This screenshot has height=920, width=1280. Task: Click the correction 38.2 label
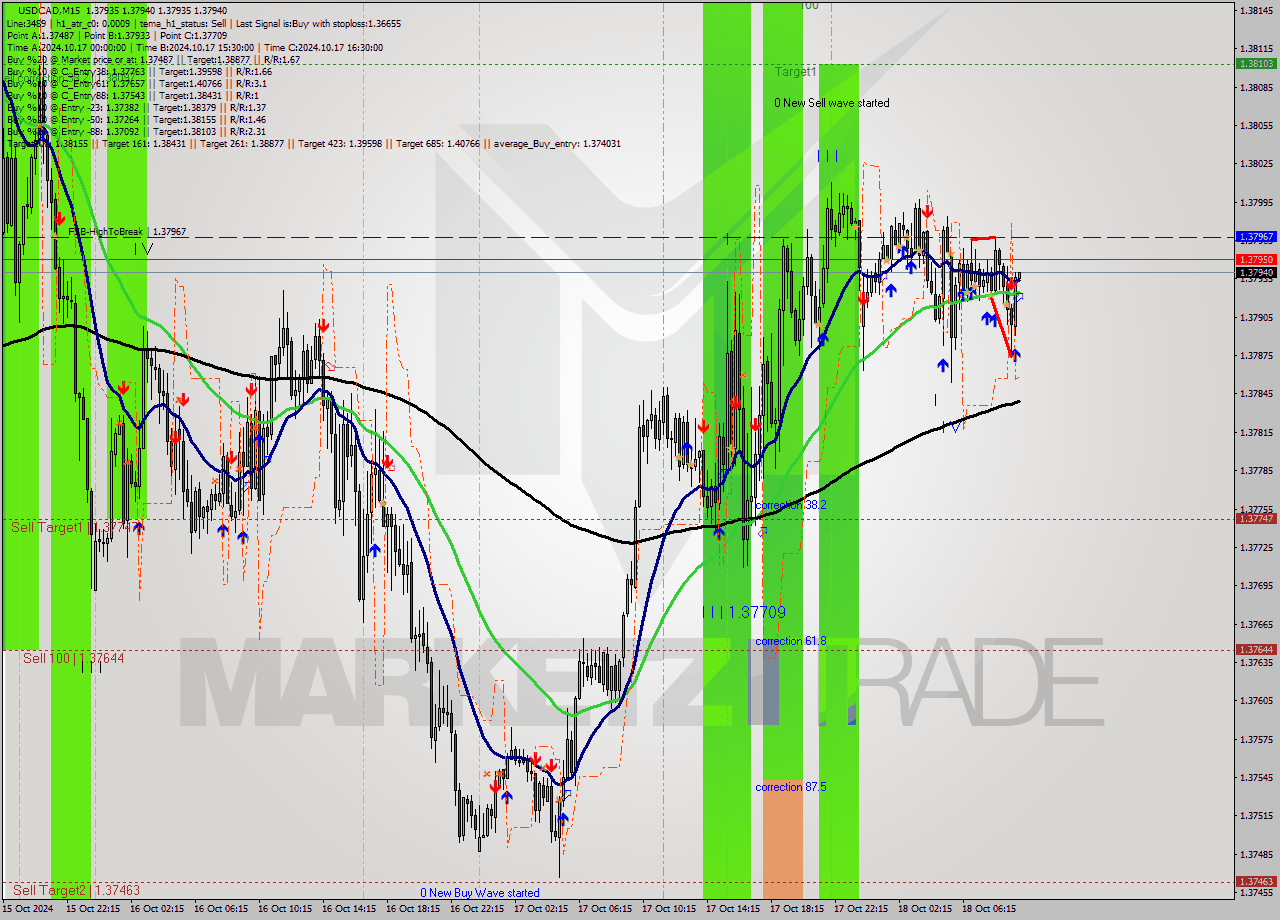click(x=791, y=505)
